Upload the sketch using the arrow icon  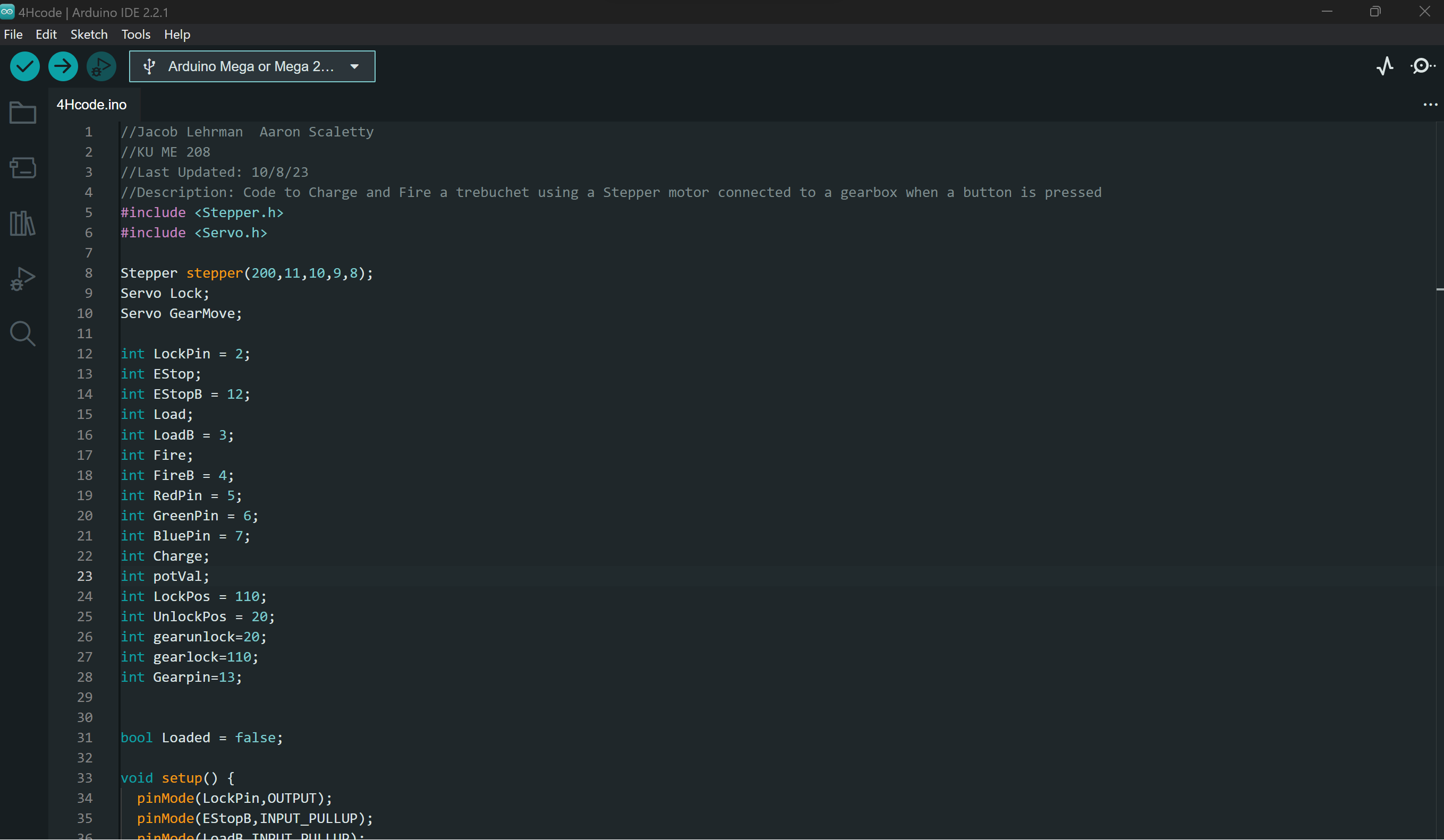point(63,66)
